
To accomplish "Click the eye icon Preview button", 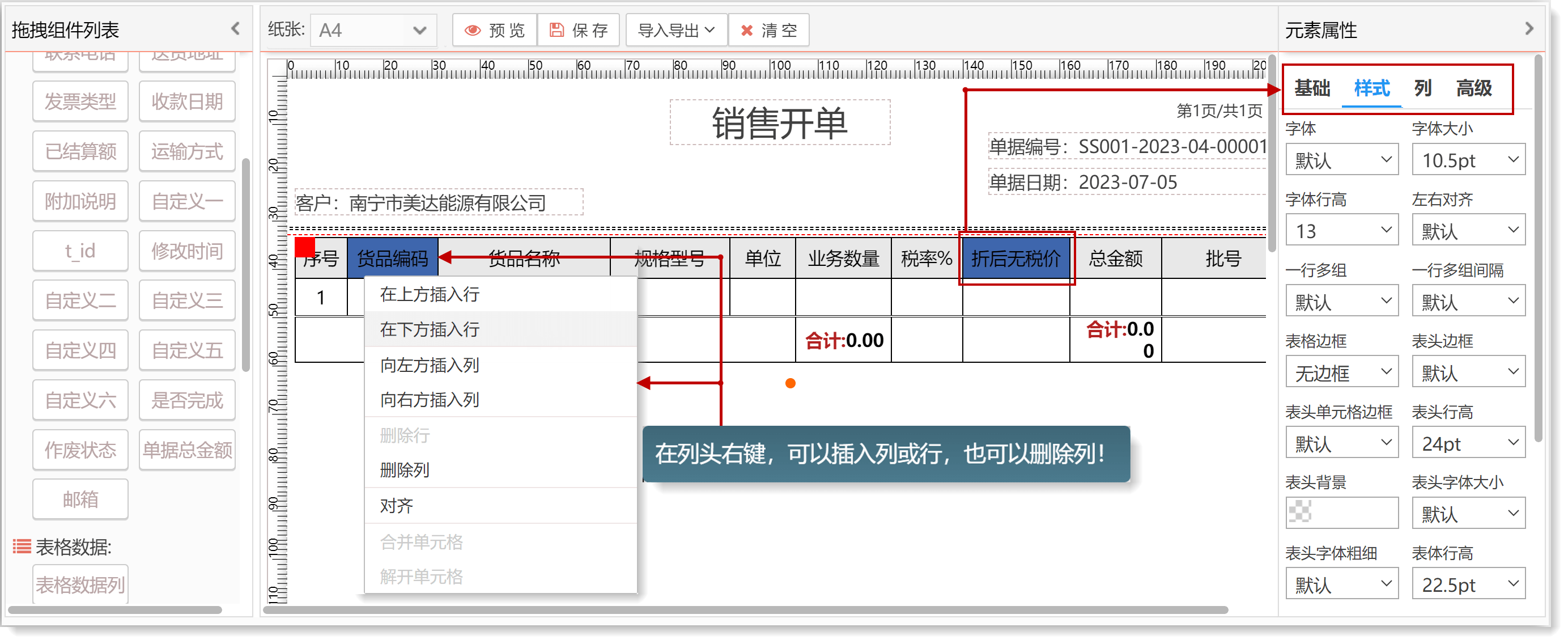I will [494, 31].
